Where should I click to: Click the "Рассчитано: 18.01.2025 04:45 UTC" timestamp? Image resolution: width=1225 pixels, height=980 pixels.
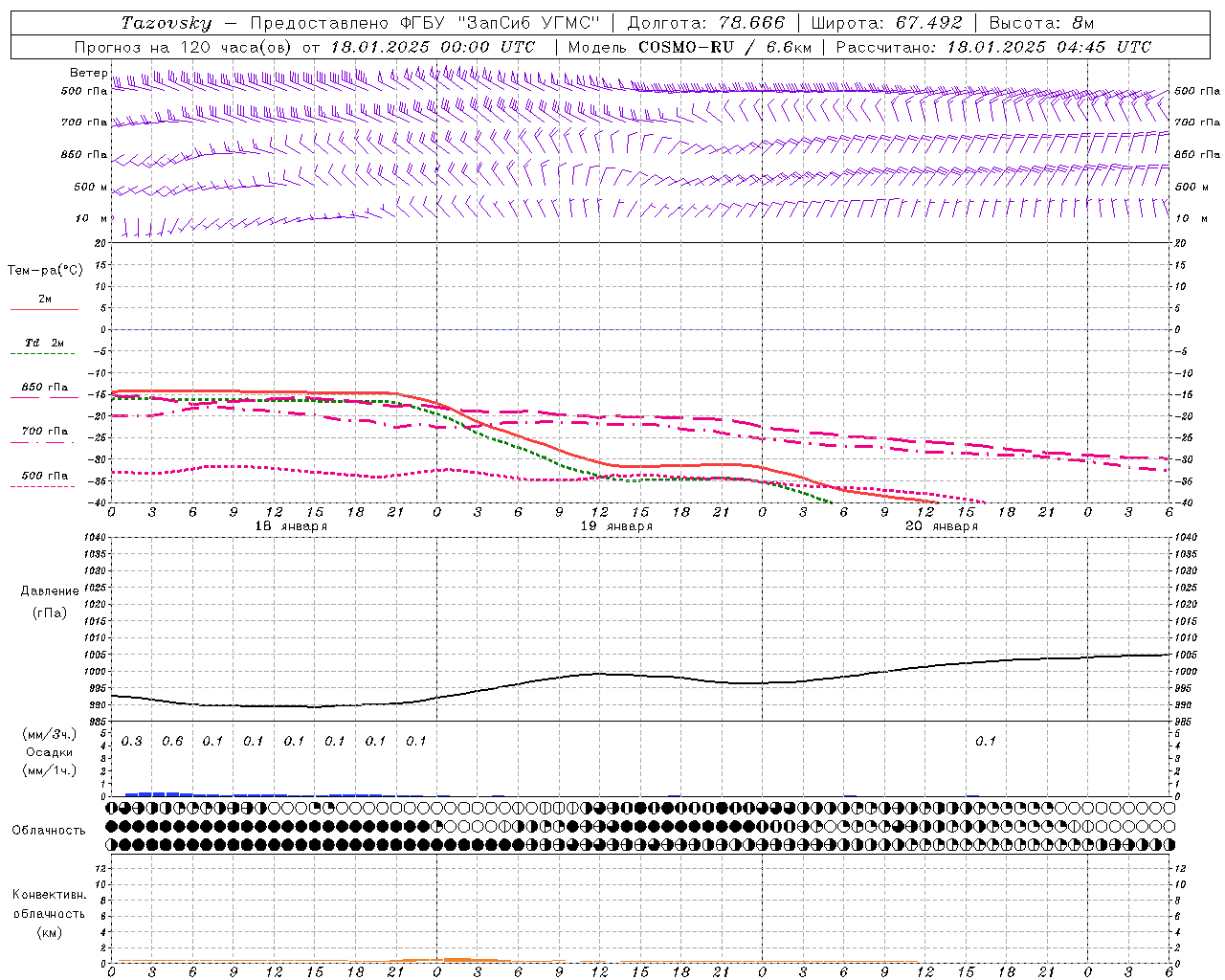click(x=993, y=47)
